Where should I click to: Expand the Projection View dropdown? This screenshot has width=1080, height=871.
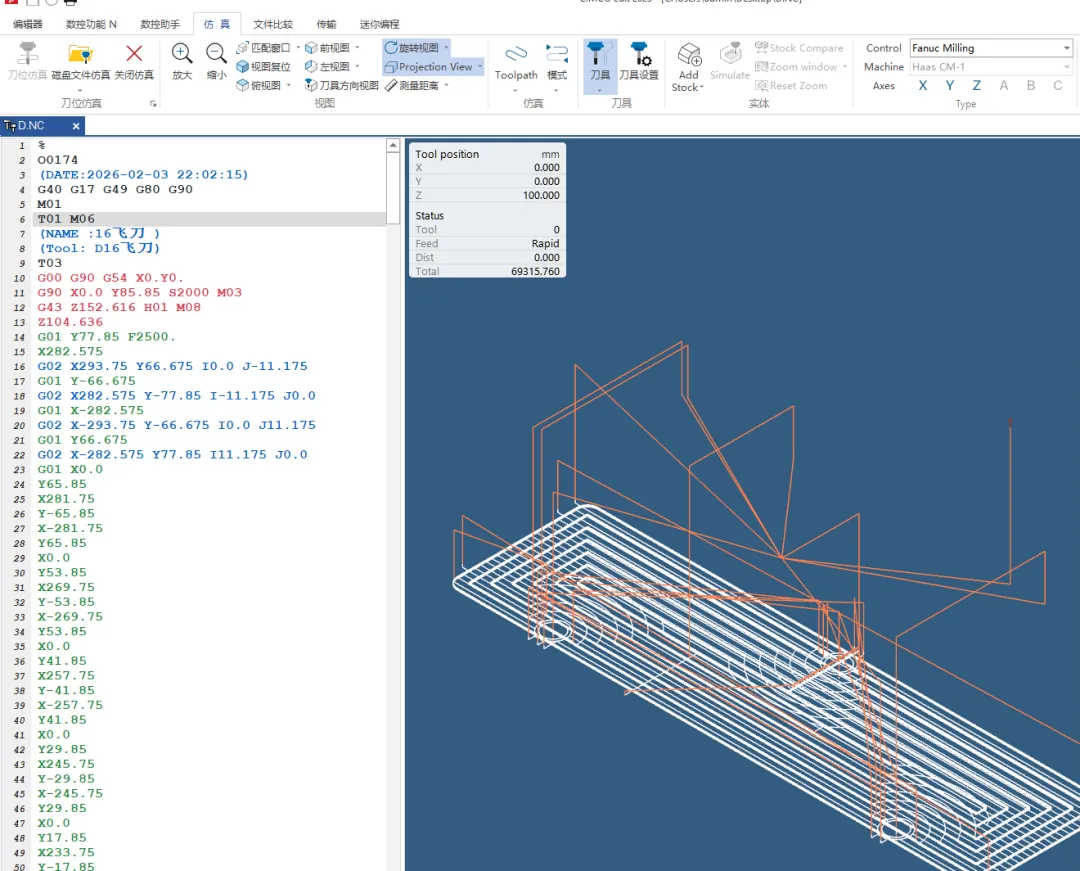point(480,67)
